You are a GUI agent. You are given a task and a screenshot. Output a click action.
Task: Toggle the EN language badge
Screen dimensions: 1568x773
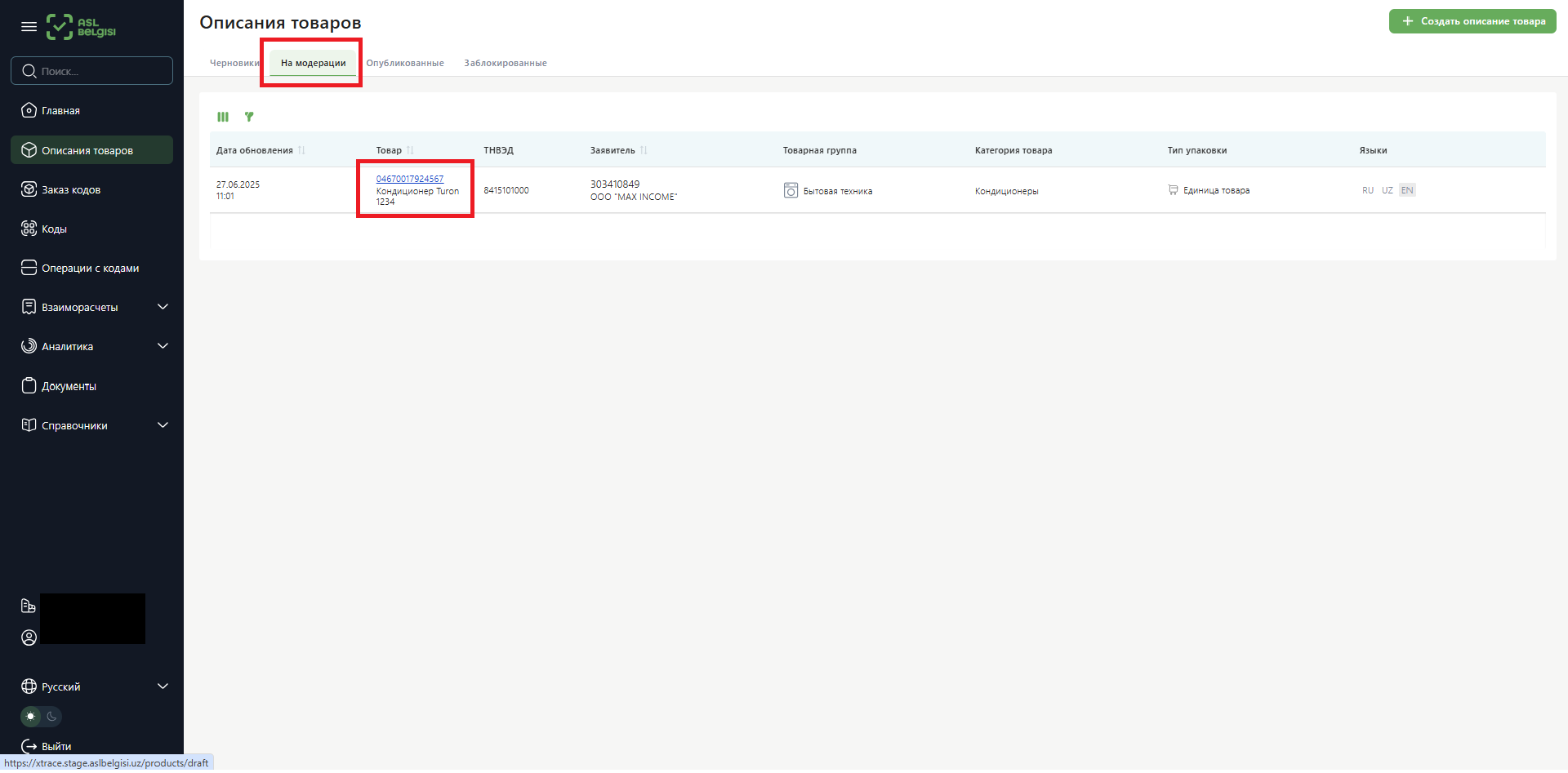[1407, 191]
